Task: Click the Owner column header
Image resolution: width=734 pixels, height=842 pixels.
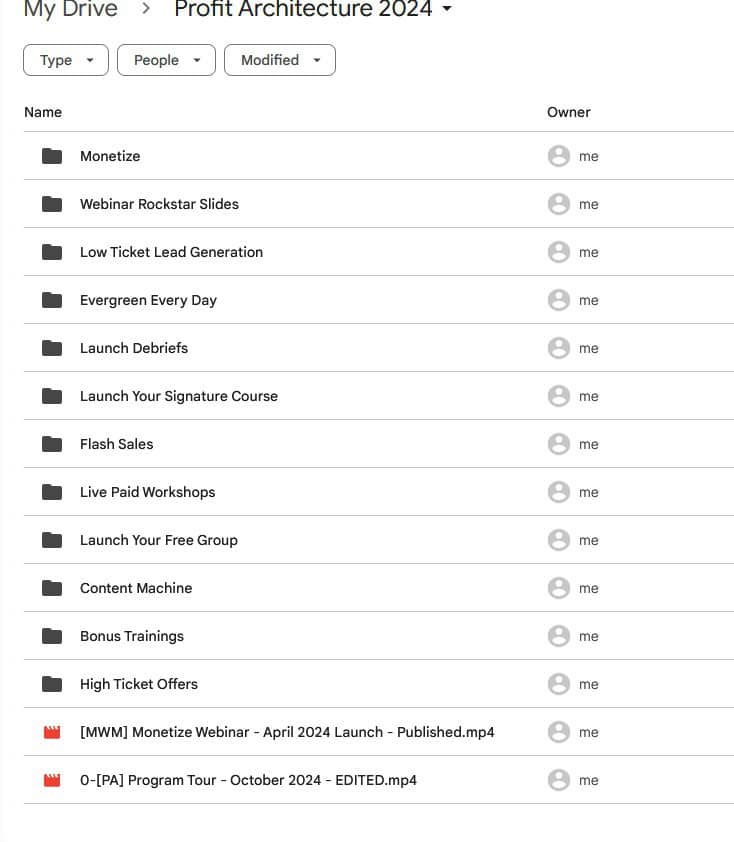Action: pyautogui.click(x=568, y=112)
